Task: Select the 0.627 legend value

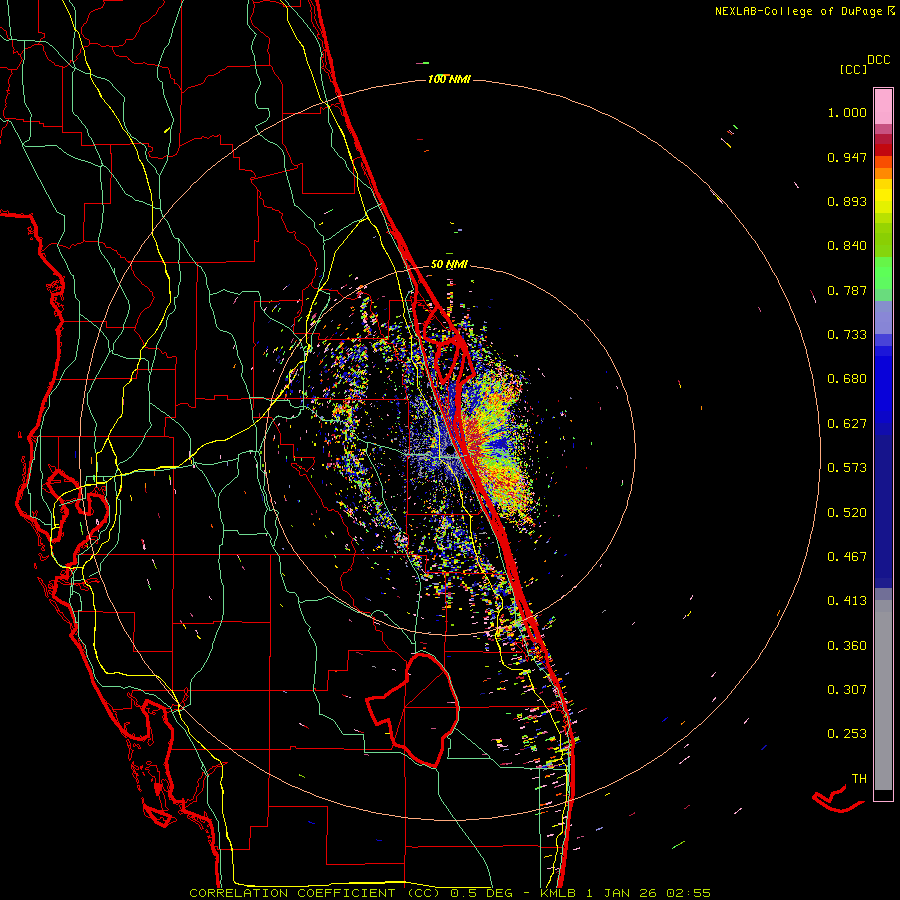Action: click(x=847, y=424)
